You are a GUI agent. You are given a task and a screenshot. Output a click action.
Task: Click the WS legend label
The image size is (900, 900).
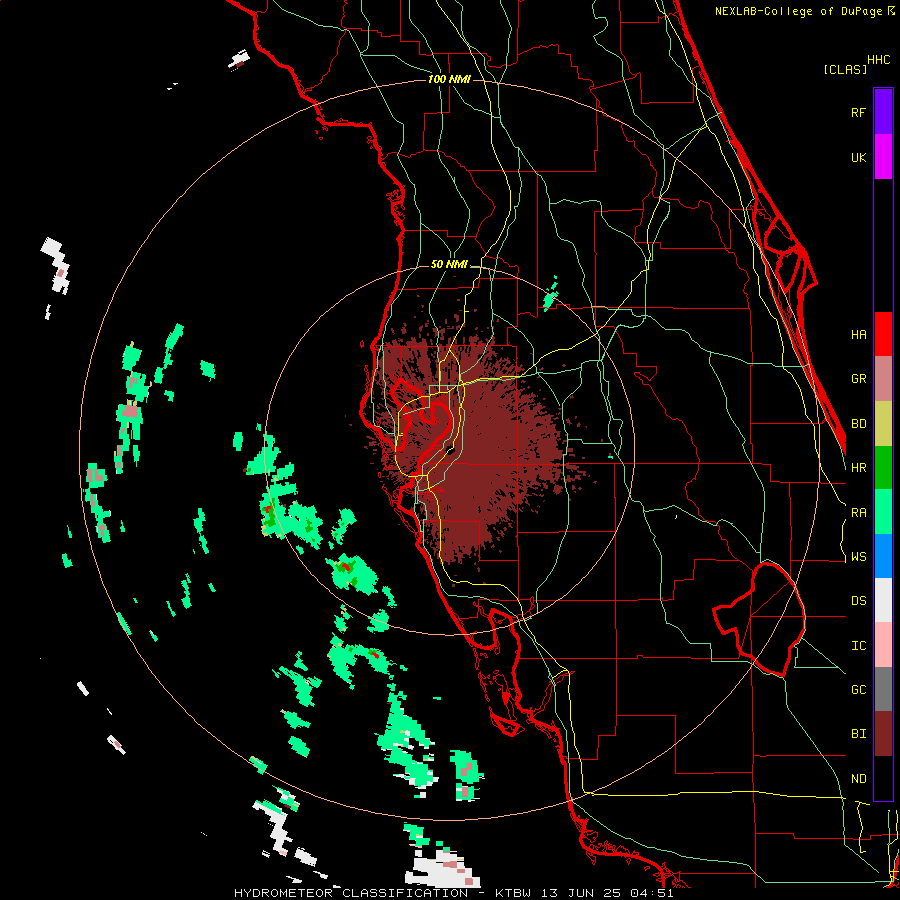coord(858,557)
